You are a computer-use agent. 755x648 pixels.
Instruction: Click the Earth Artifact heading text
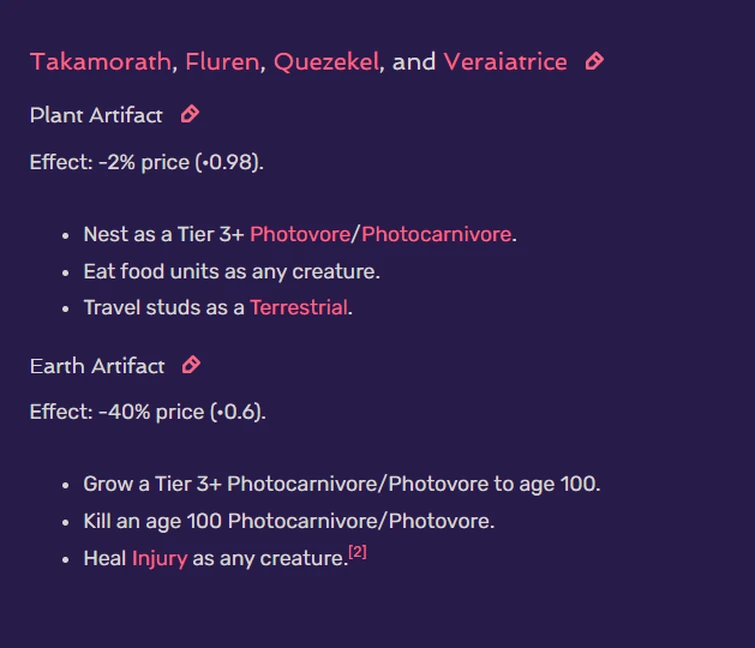[x=97, y=366]
